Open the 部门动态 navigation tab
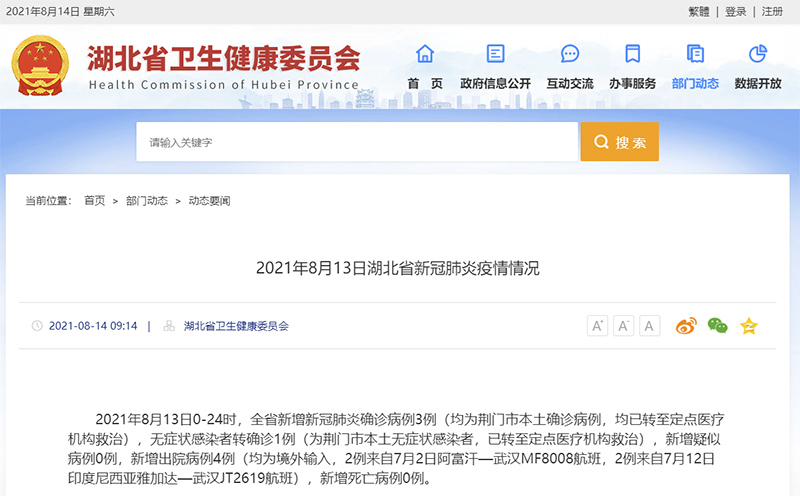 pyautogui.click(x=695, y=83)
